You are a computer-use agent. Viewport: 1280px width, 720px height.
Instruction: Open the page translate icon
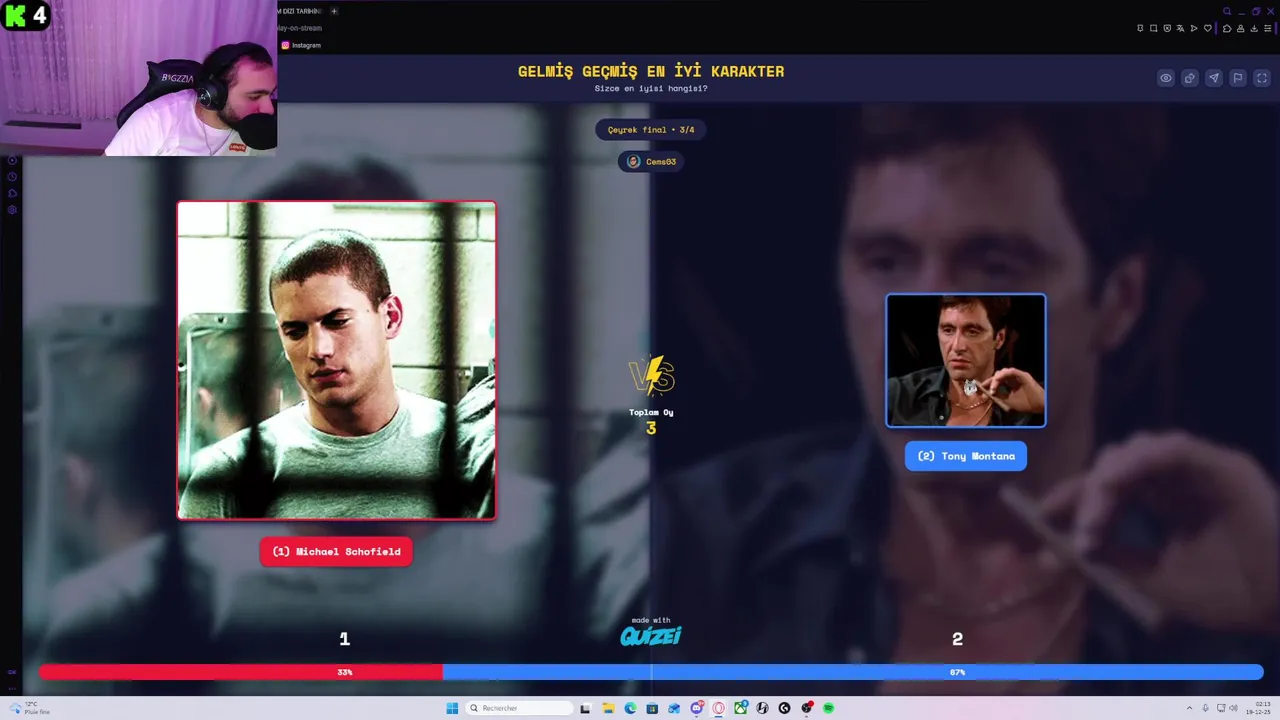[1180, 28]
